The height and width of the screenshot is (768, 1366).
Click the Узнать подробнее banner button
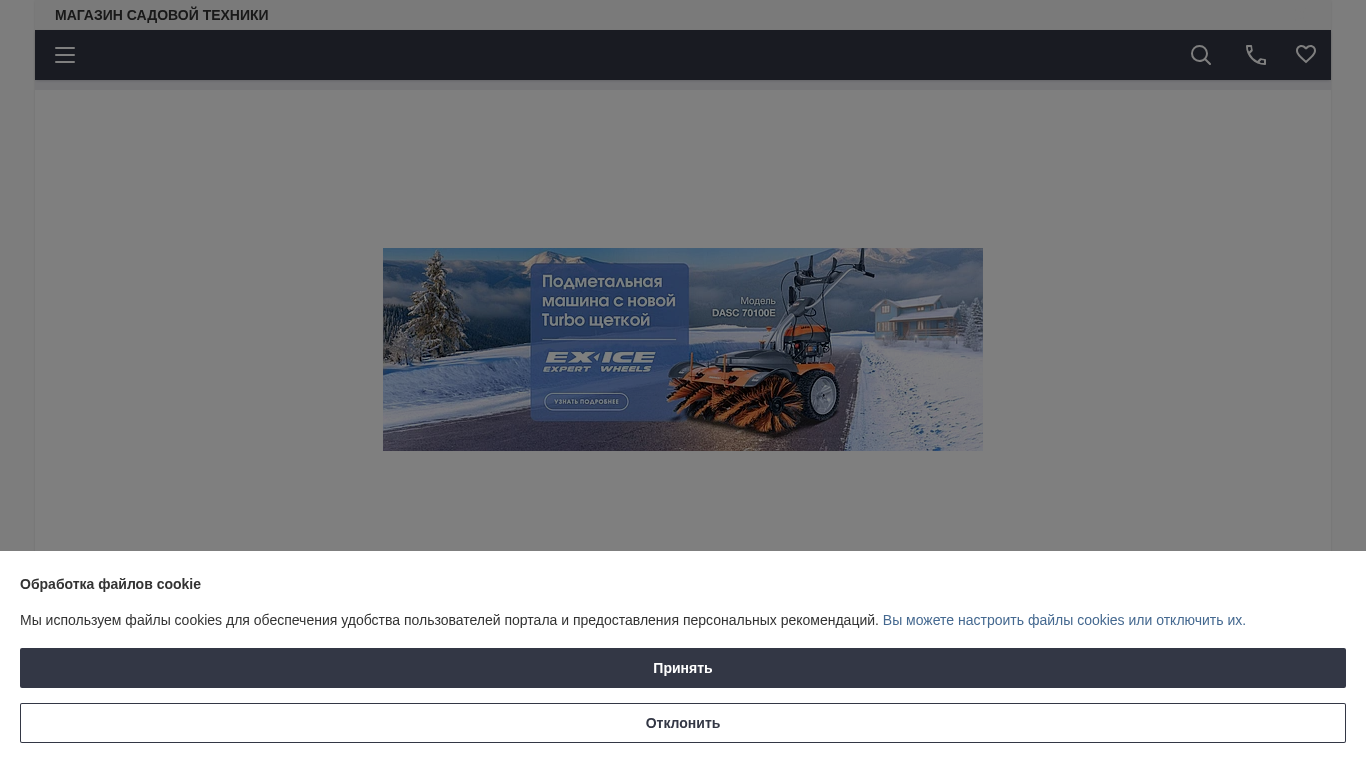pyautogui.click(x=586, y=402)
